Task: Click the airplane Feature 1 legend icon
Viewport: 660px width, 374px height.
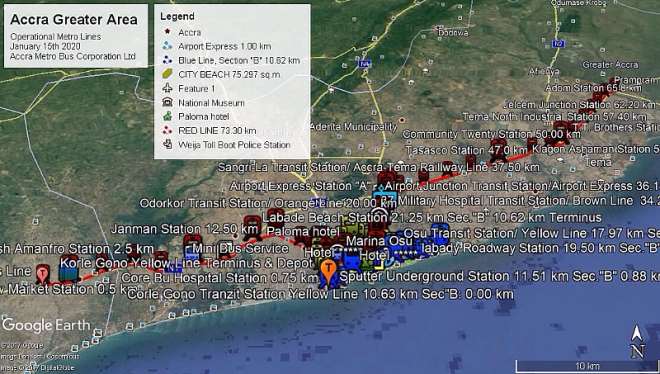Action: click(167, 88)
